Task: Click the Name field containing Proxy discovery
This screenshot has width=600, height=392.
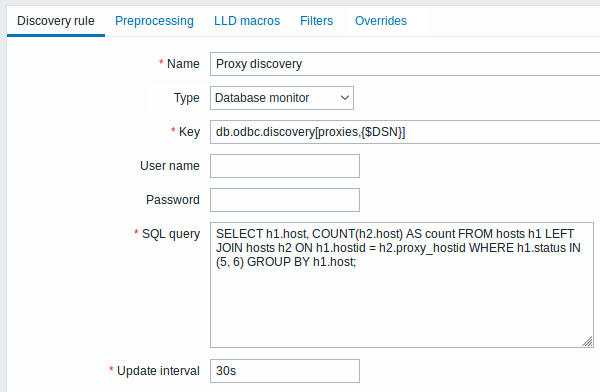Action: [405, 64]
